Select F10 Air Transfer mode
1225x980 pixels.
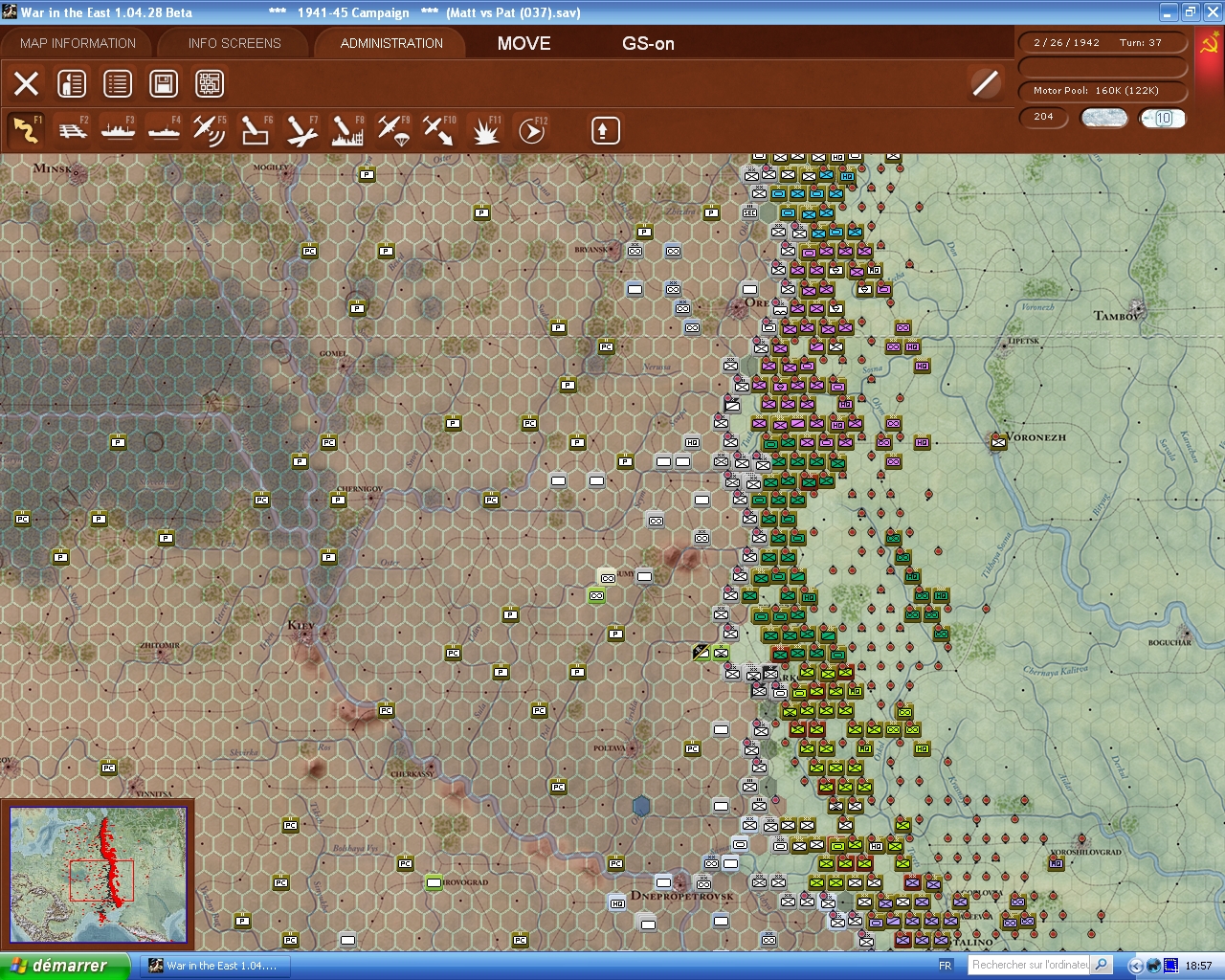coord(439,130)
